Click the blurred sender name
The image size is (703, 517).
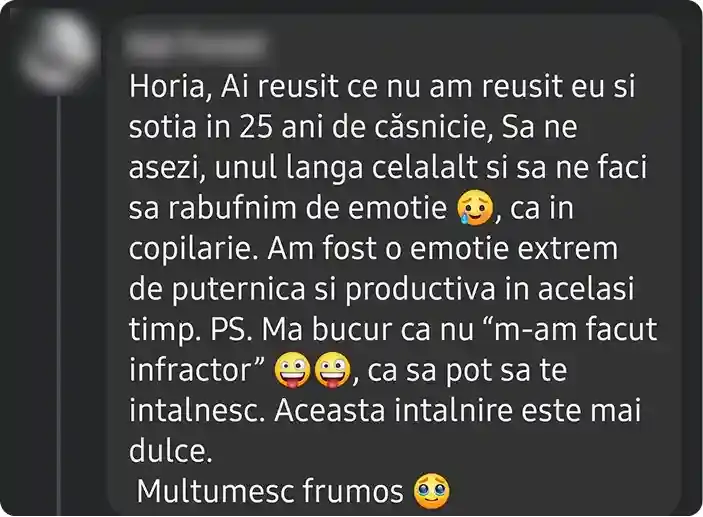tap(193, 45)
